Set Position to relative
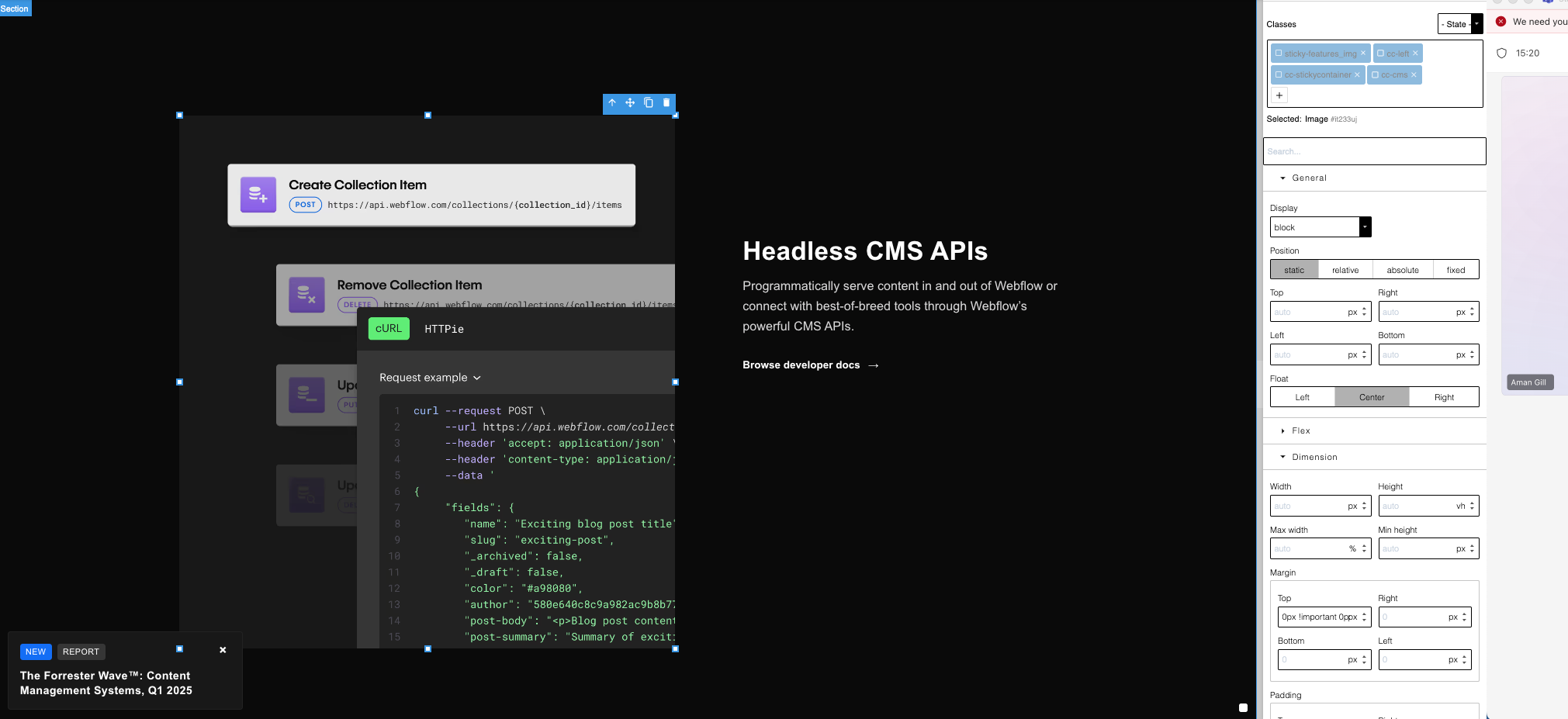Image resolution: width=1568 pixels, height=719 pixels. [x=1345, y=270]
